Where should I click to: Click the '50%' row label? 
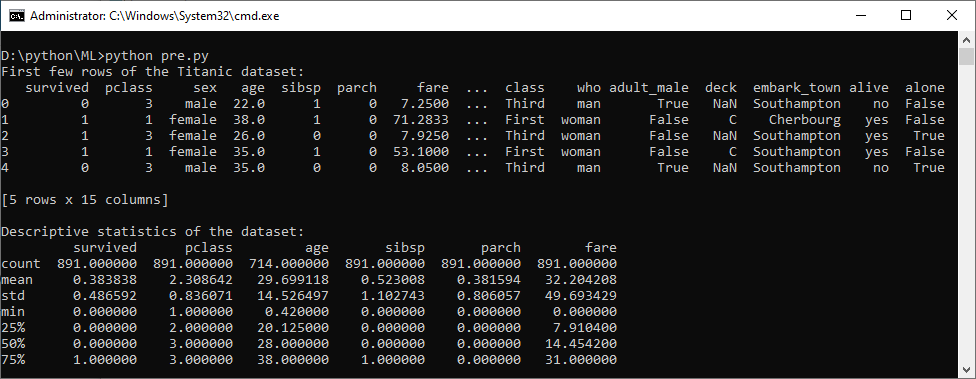click(x=13, y=344)
